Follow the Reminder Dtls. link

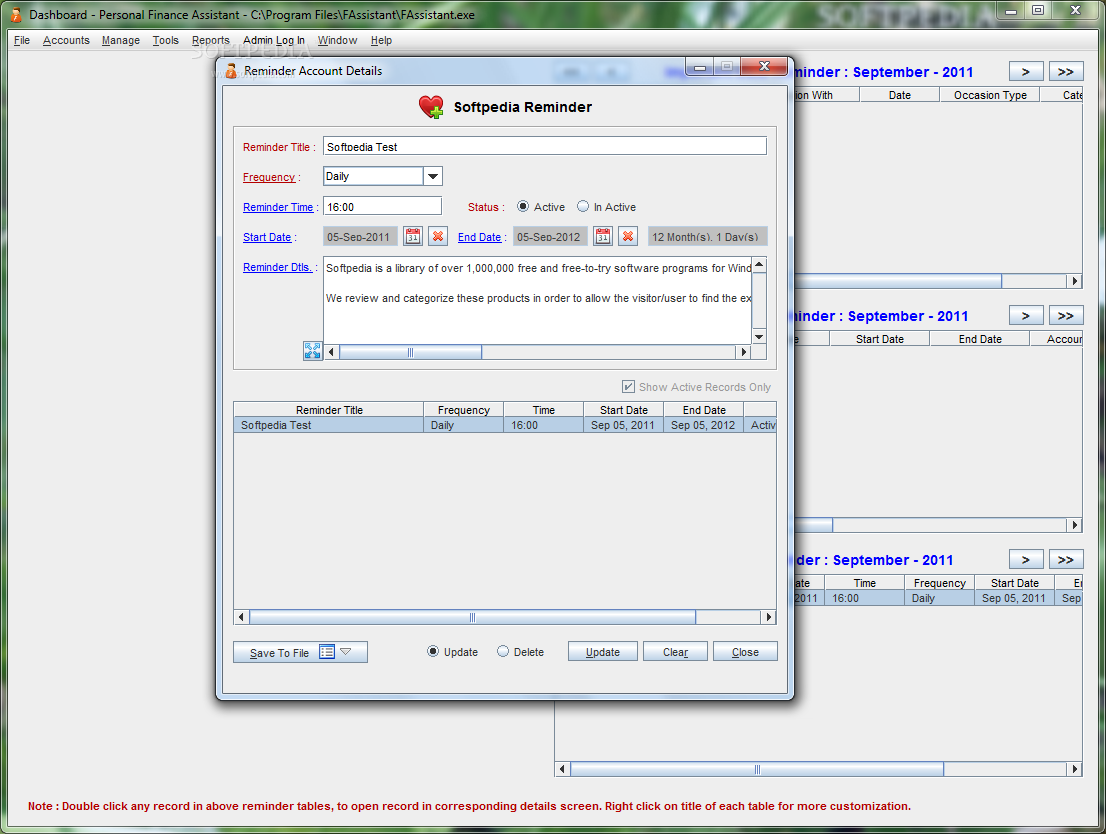click(x=278, y=267)
